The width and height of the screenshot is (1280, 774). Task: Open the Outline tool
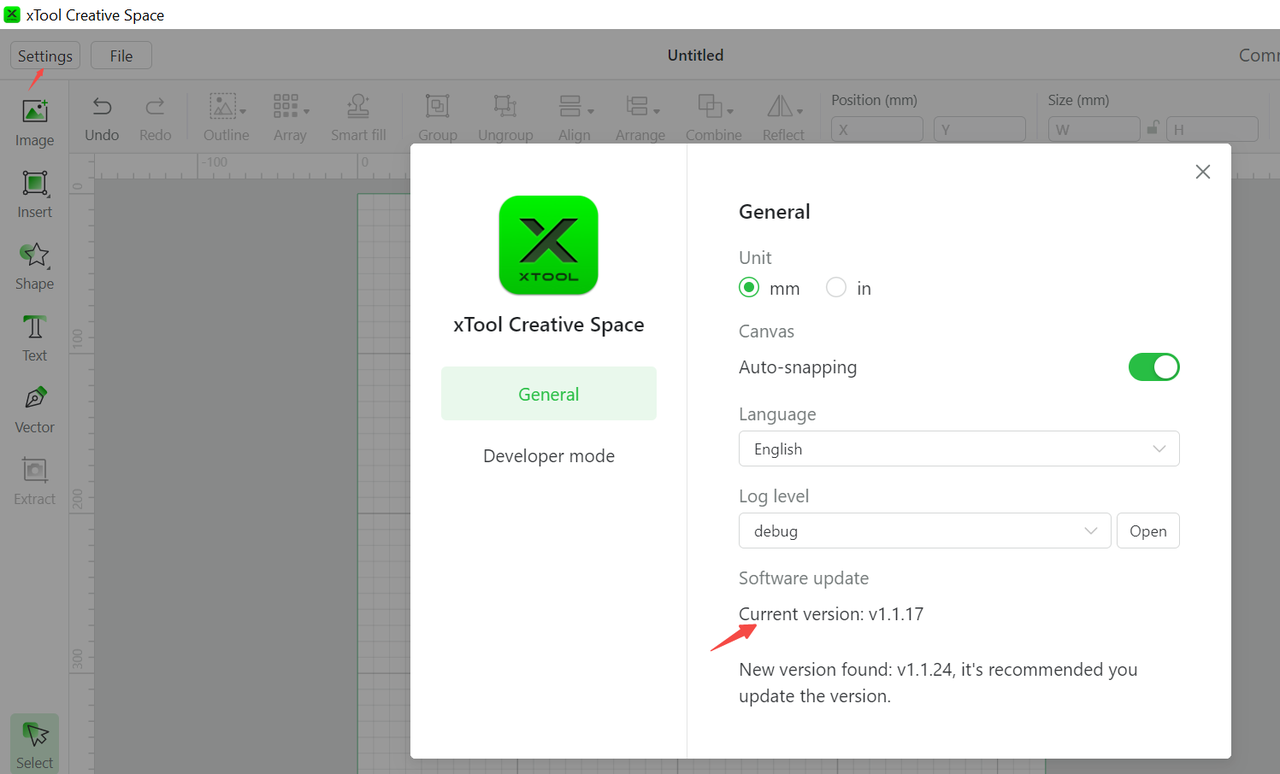click(226, 118)
